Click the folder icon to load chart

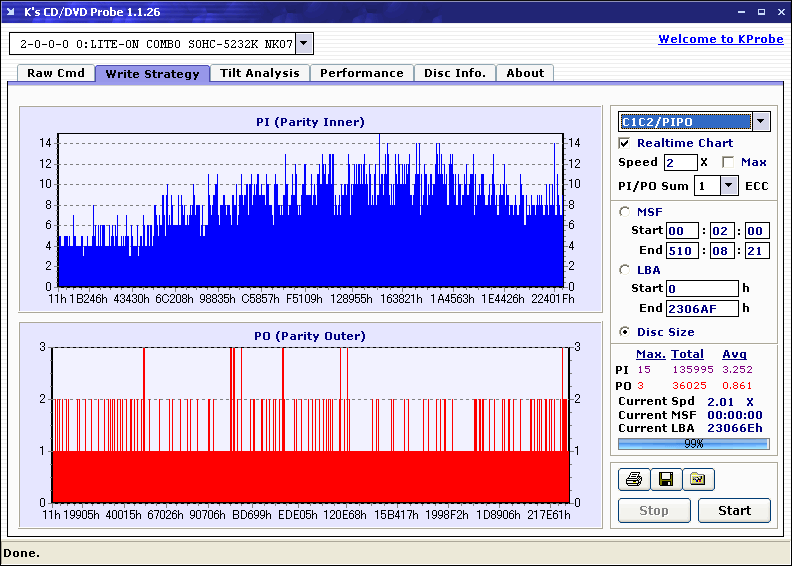tap(698, 480)
